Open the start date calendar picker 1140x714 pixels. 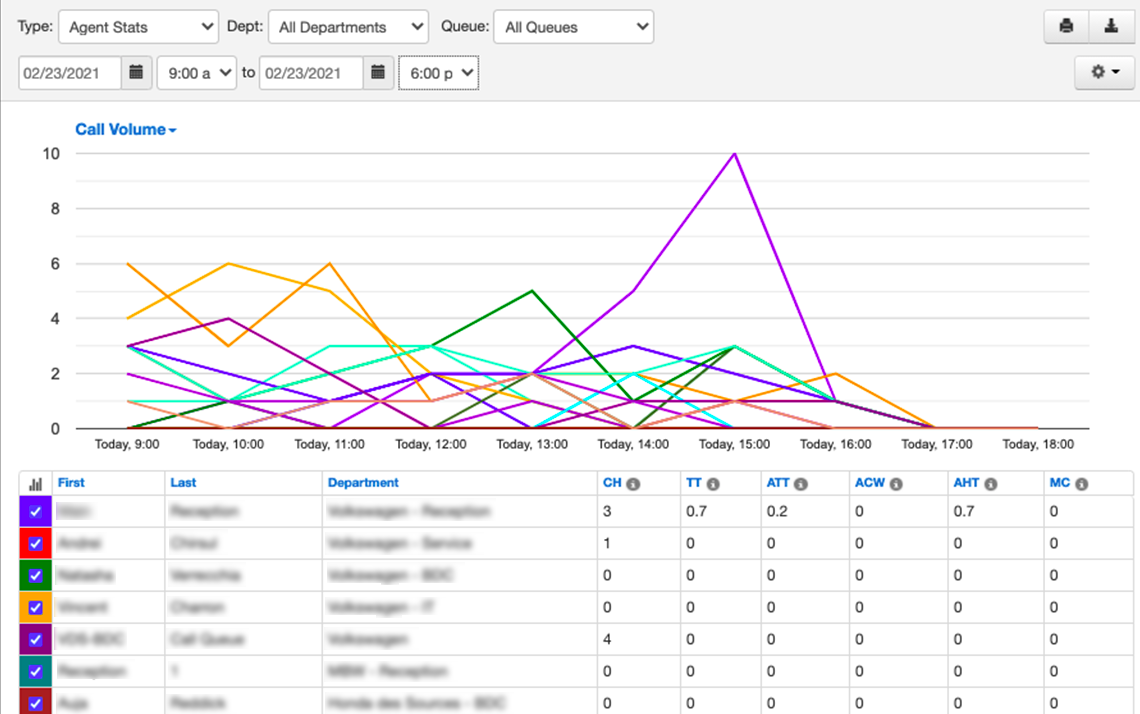(x=136, y=73)
